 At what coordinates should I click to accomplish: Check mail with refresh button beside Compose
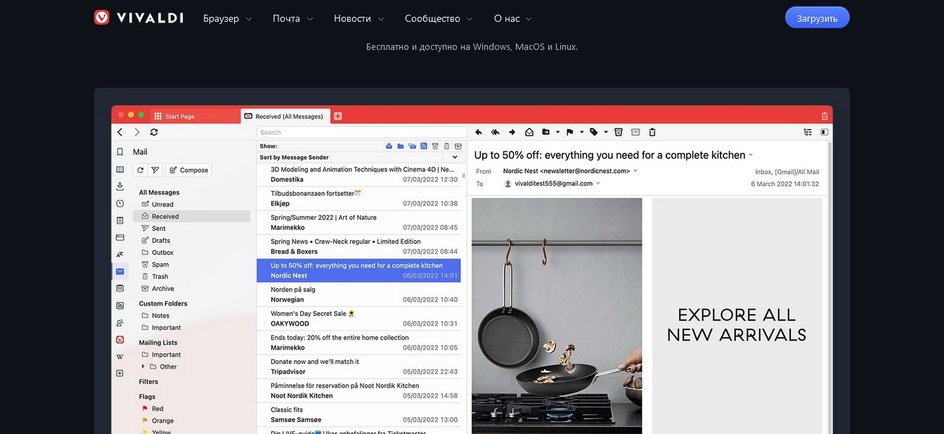[140, 170]
